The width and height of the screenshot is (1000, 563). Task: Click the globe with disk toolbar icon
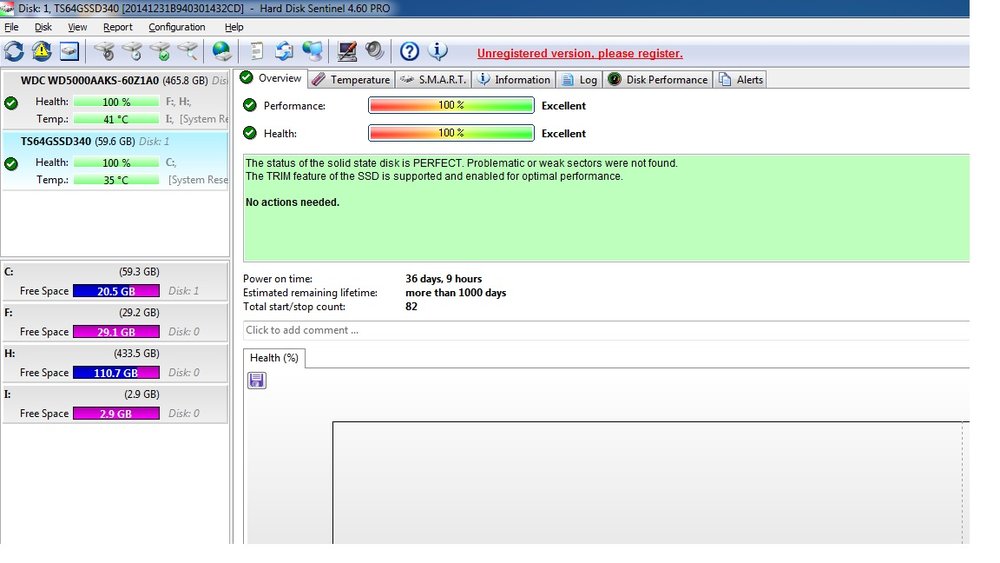(222, 51)
